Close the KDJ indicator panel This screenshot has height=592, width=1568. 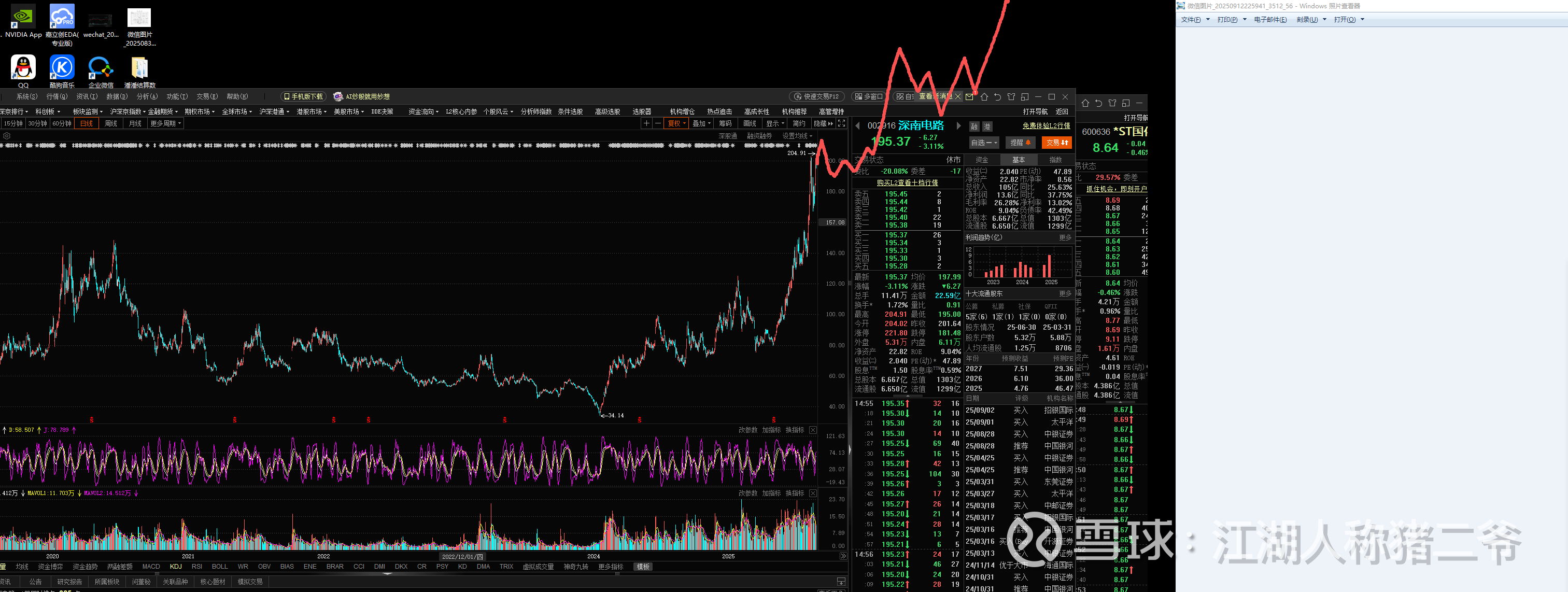(813, 430)
